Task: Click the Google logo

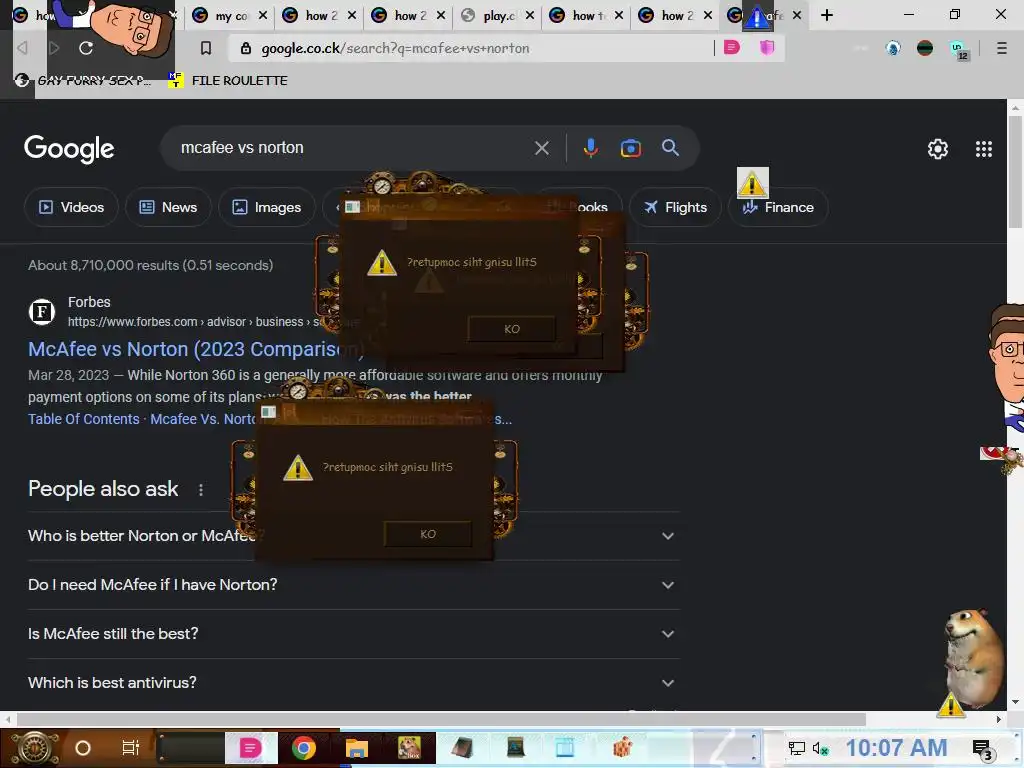Action: 69,149
